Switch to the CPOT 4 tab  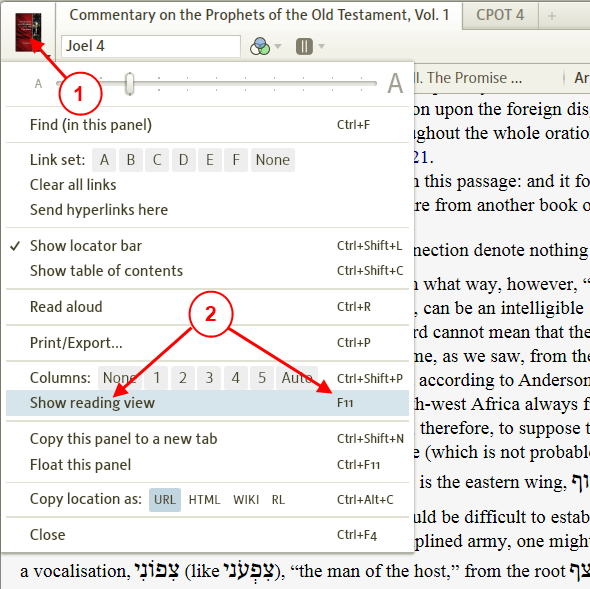click(500, 15)
